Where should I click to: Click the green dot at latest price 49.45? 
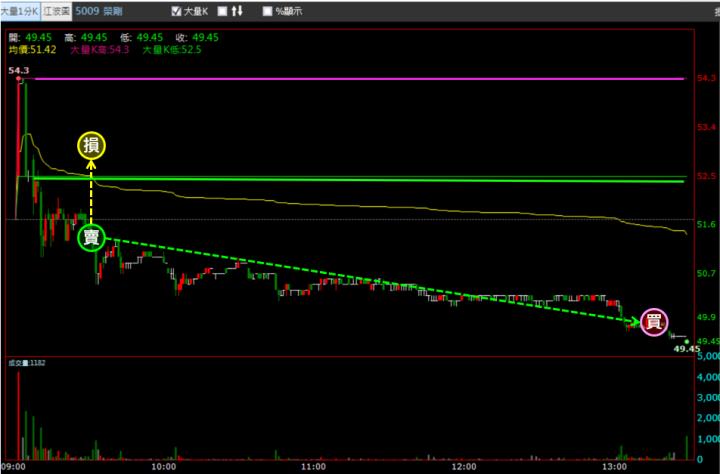686,341
